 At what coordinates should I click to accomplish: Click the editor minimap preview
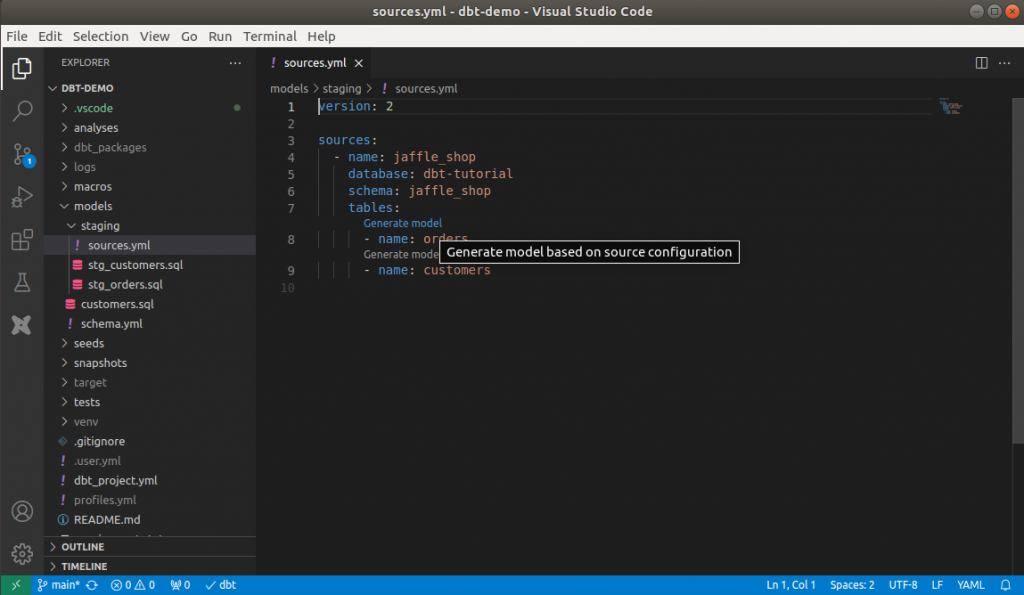coord(951,107)
